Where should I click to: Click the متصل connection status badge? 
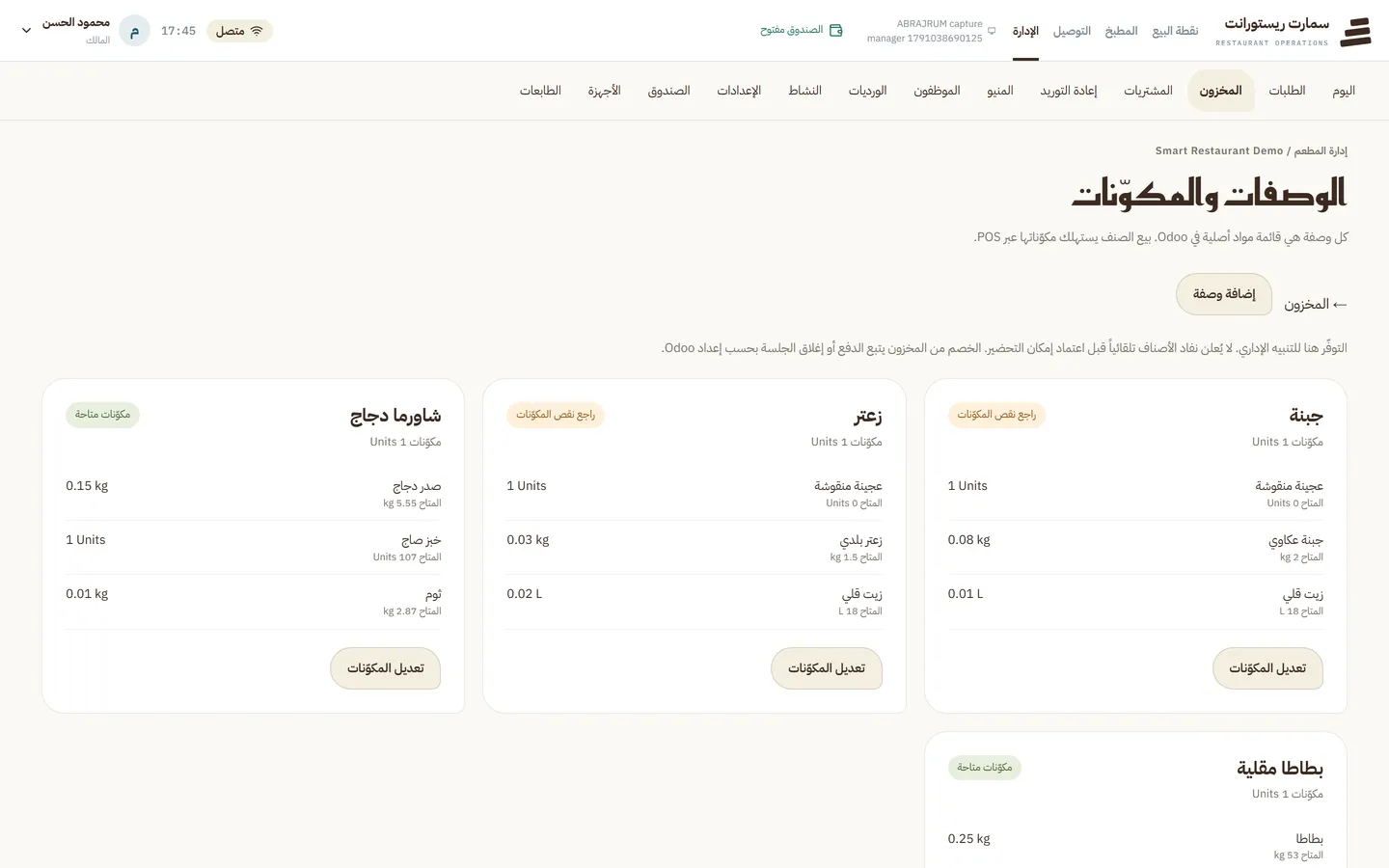coord(239,31)
